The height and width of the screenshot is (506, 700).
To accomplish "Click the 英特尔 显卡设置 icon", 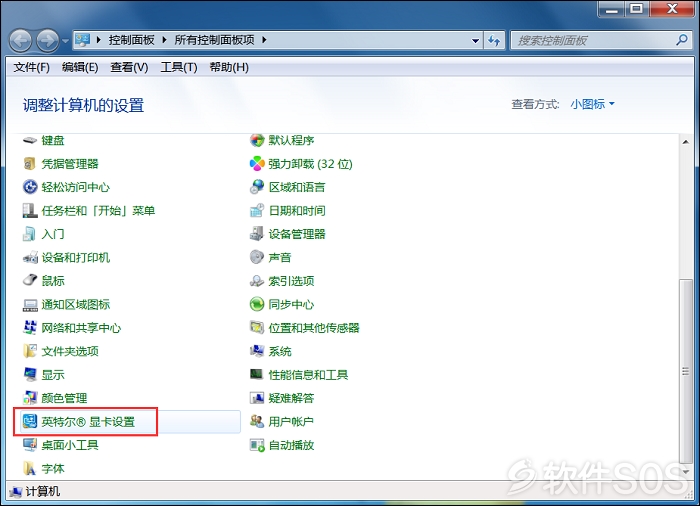I will pyautogui.click(x=30, y=421).
